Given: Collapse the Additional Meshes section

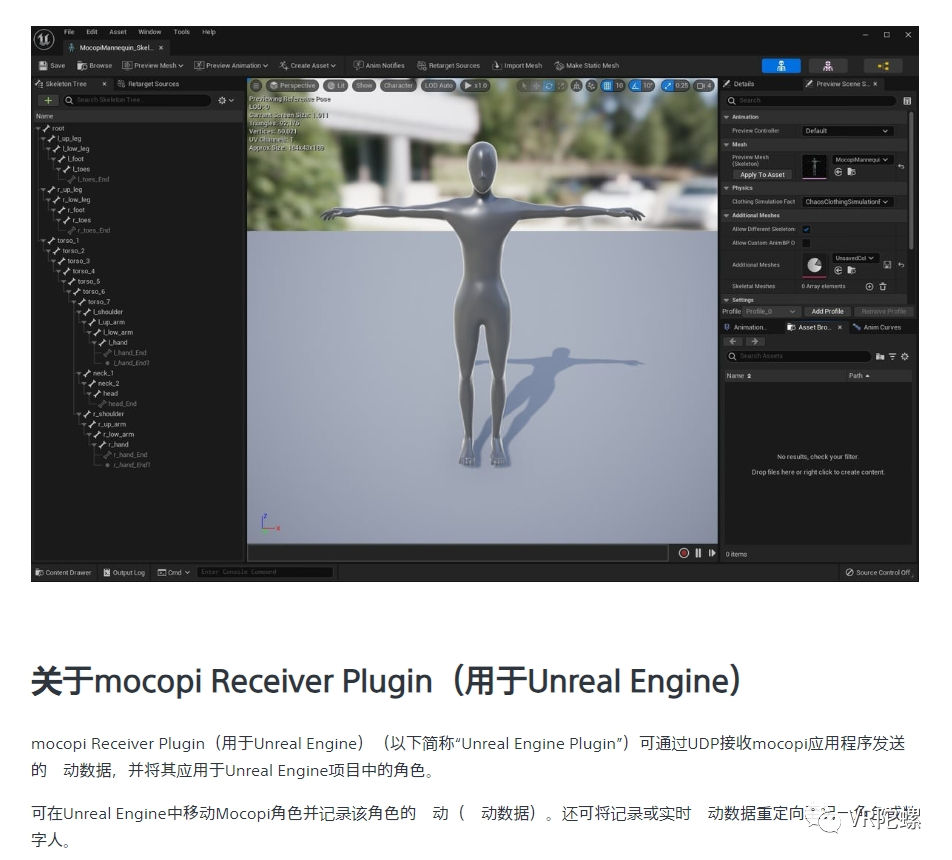Looking at the screenshot, I should (727, 216).
